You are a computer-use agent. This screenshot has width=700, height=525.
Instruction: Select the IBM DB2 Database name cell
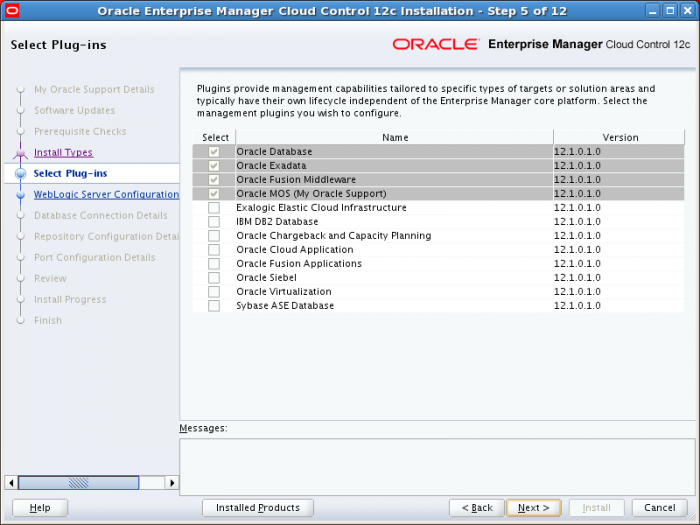coord(394,221)
